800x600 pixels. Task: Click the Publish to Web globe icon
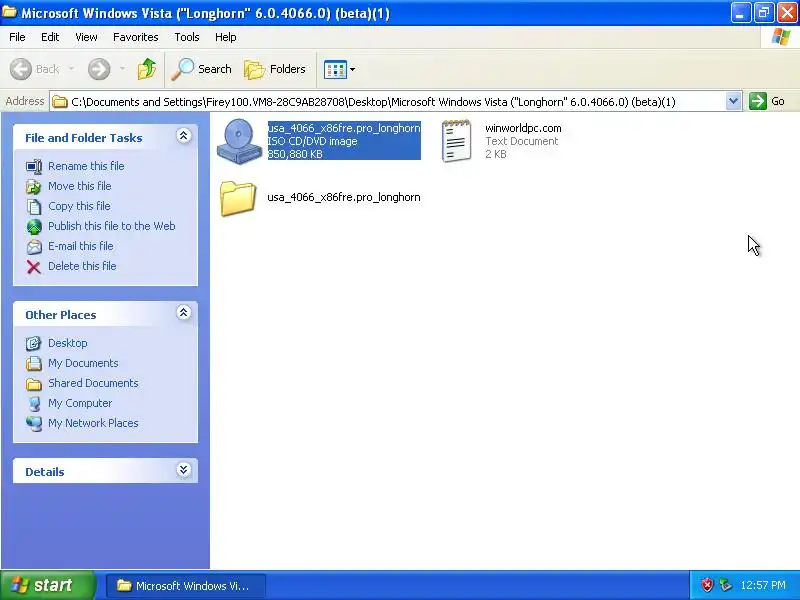(x=34, y=227)
